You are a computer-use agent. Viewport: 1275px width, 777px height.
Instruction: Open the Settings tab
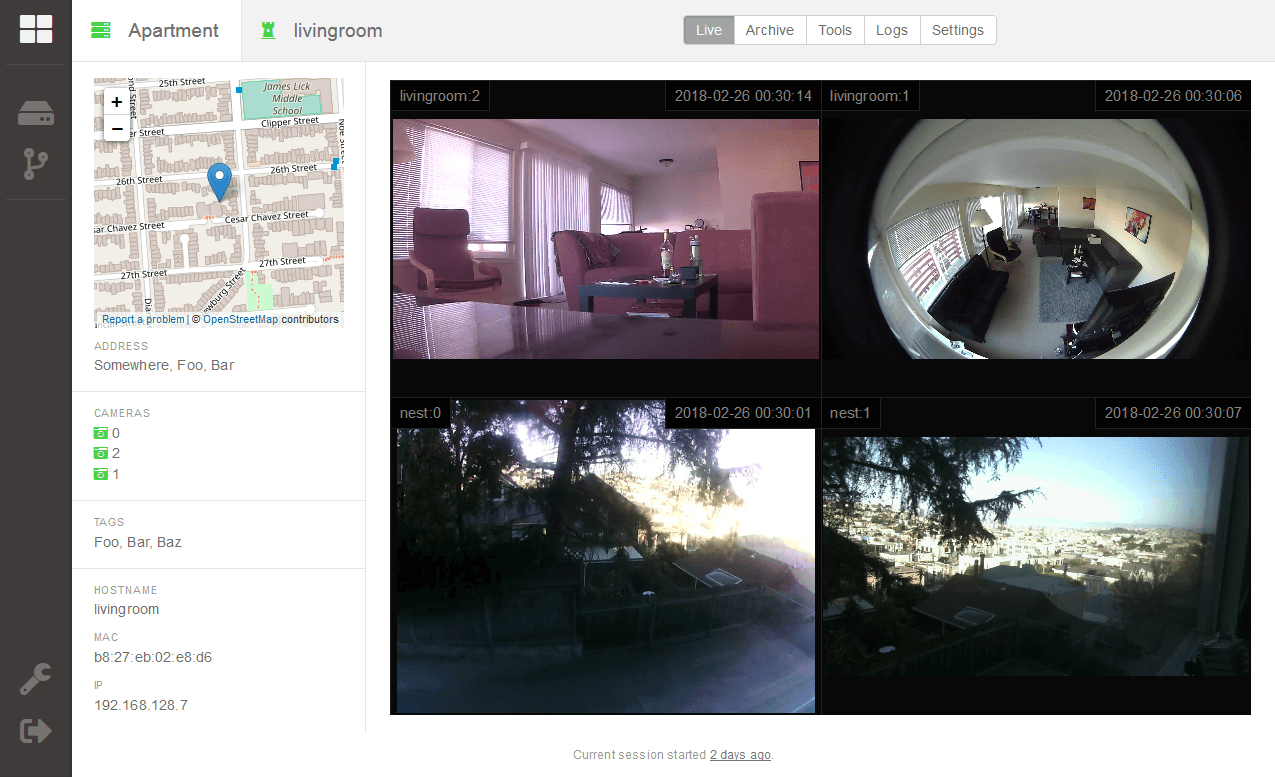[x=958, y=30]
